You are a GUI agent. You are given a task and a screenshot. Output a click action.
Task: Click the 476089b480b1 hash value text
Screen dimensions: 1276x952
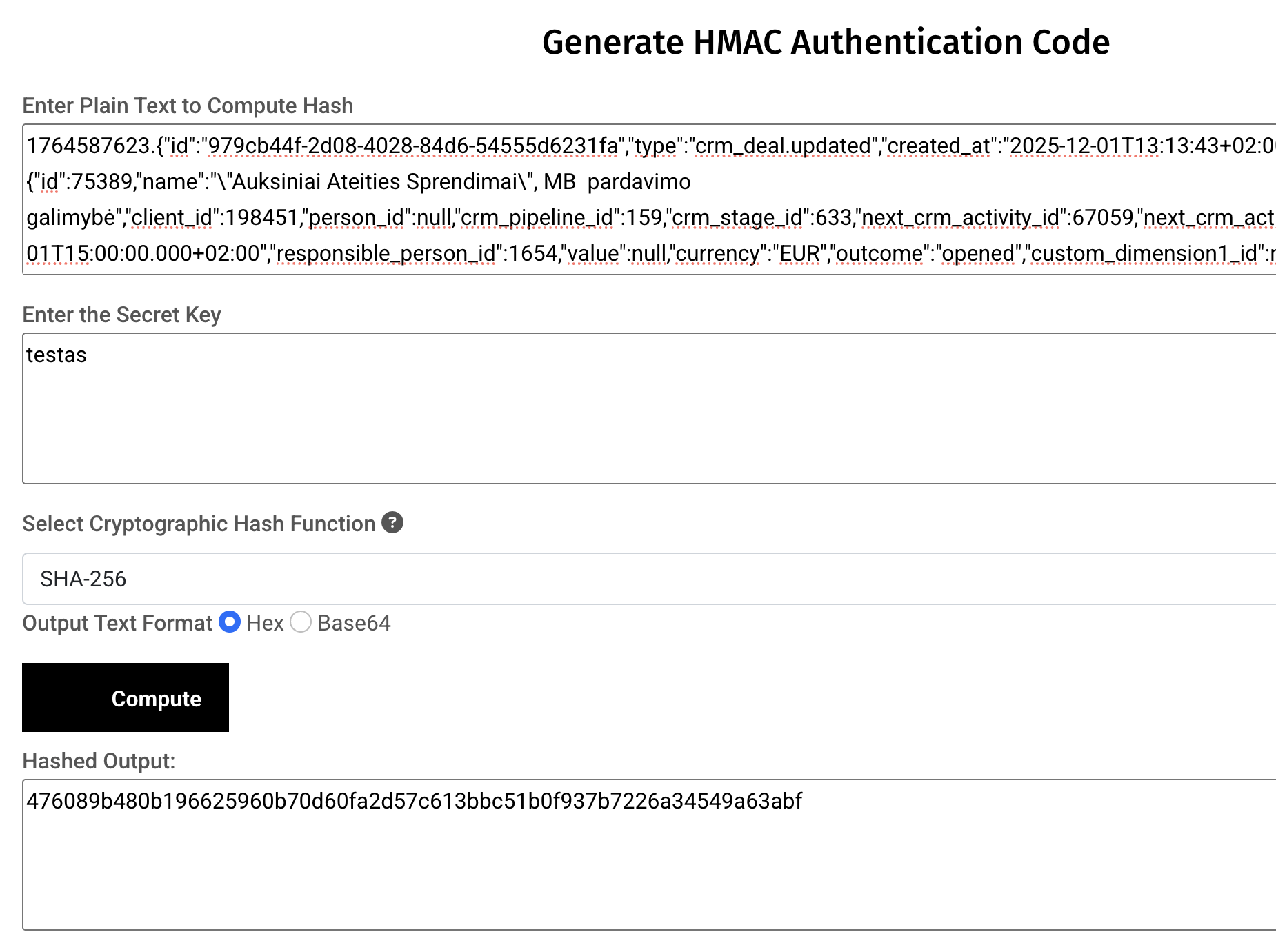point(414,801)
